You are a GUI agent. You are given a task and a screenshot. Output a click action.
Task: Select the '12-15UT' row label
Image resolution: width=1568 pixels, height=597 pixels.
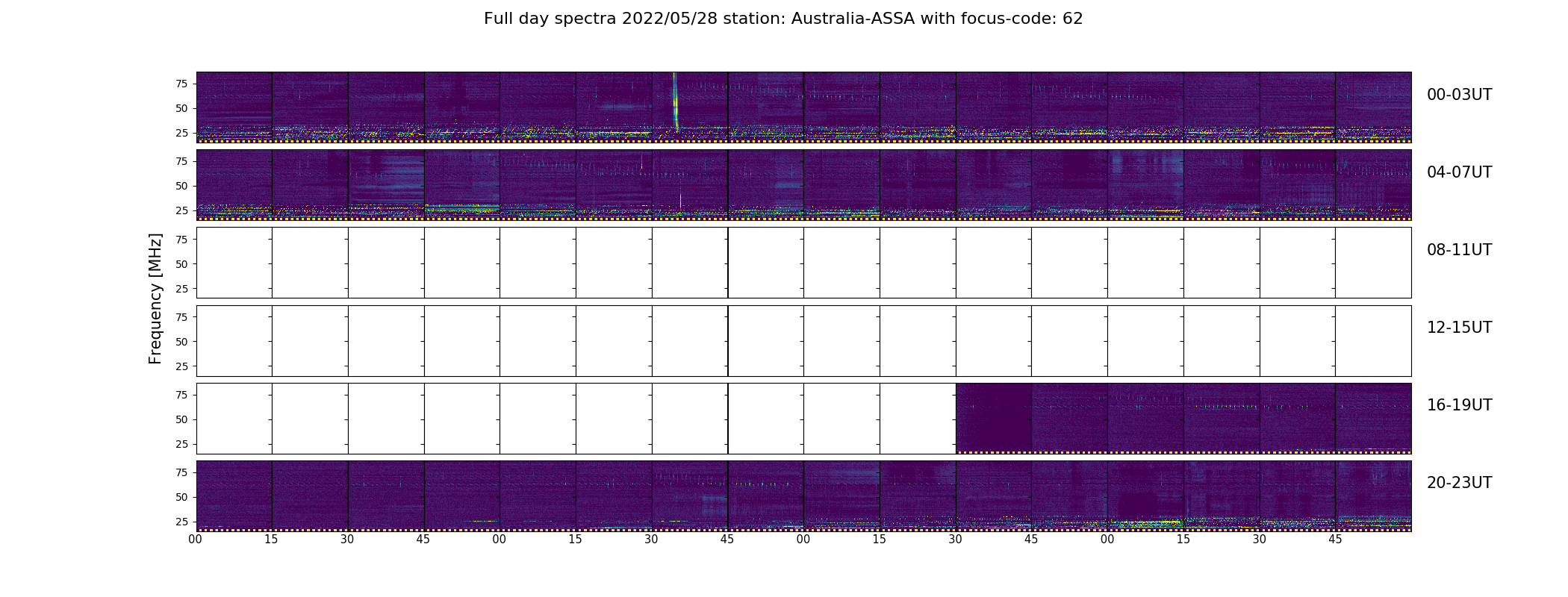point(1459,328)
